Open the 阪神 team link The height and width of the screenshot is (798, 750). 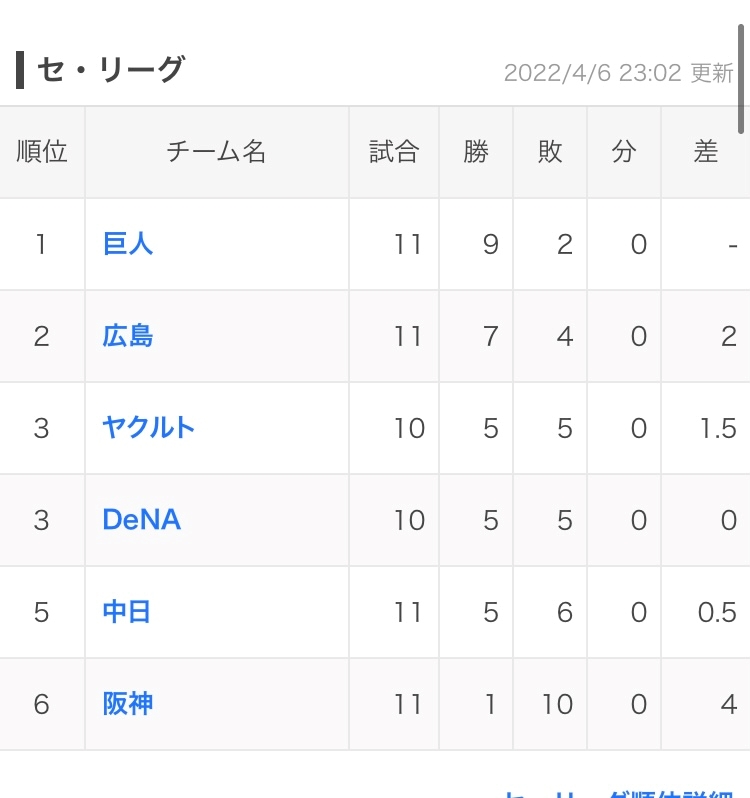click(128, 704)
